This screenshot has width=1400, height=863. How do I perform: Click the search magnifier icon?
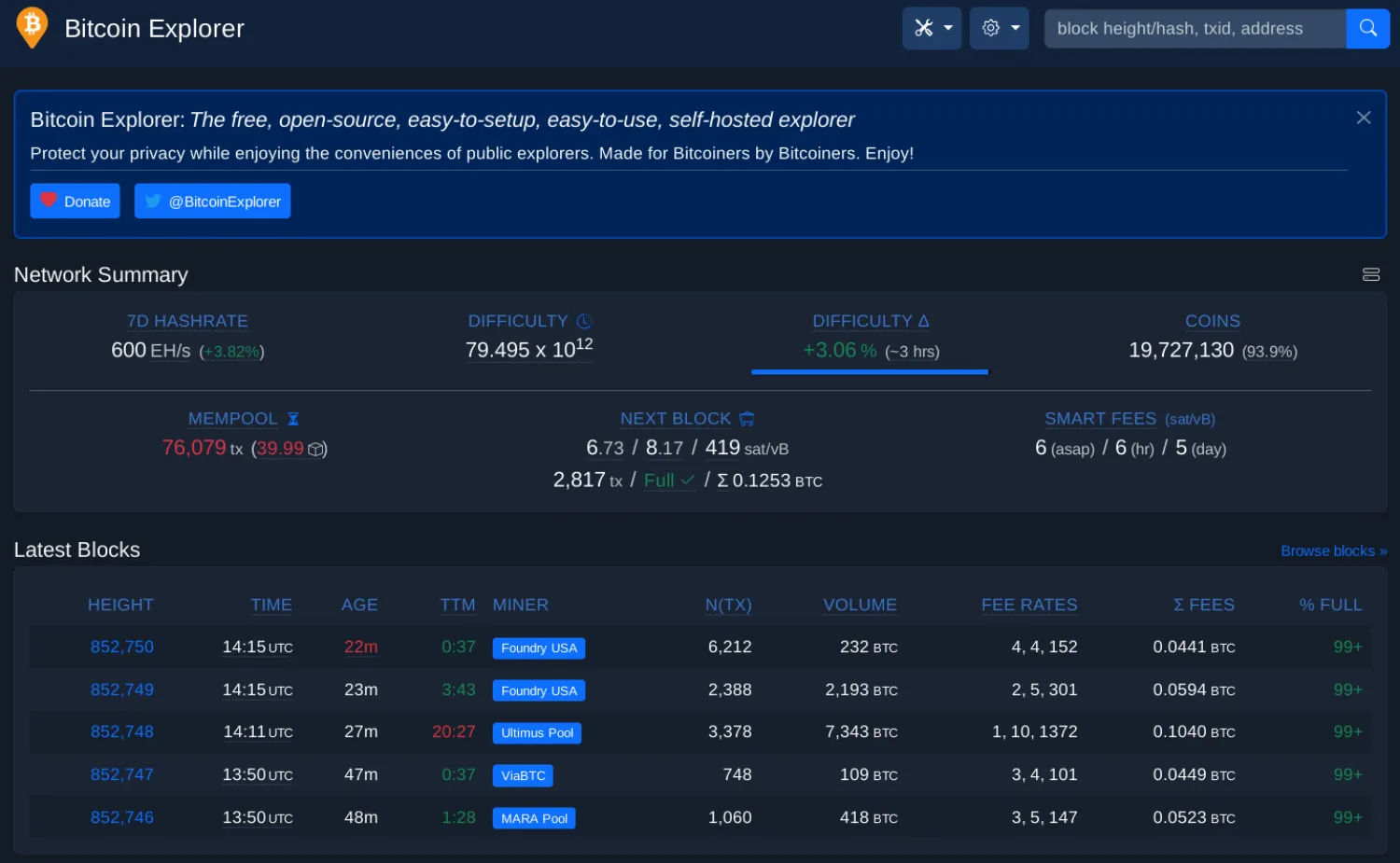click(1367, 28)
